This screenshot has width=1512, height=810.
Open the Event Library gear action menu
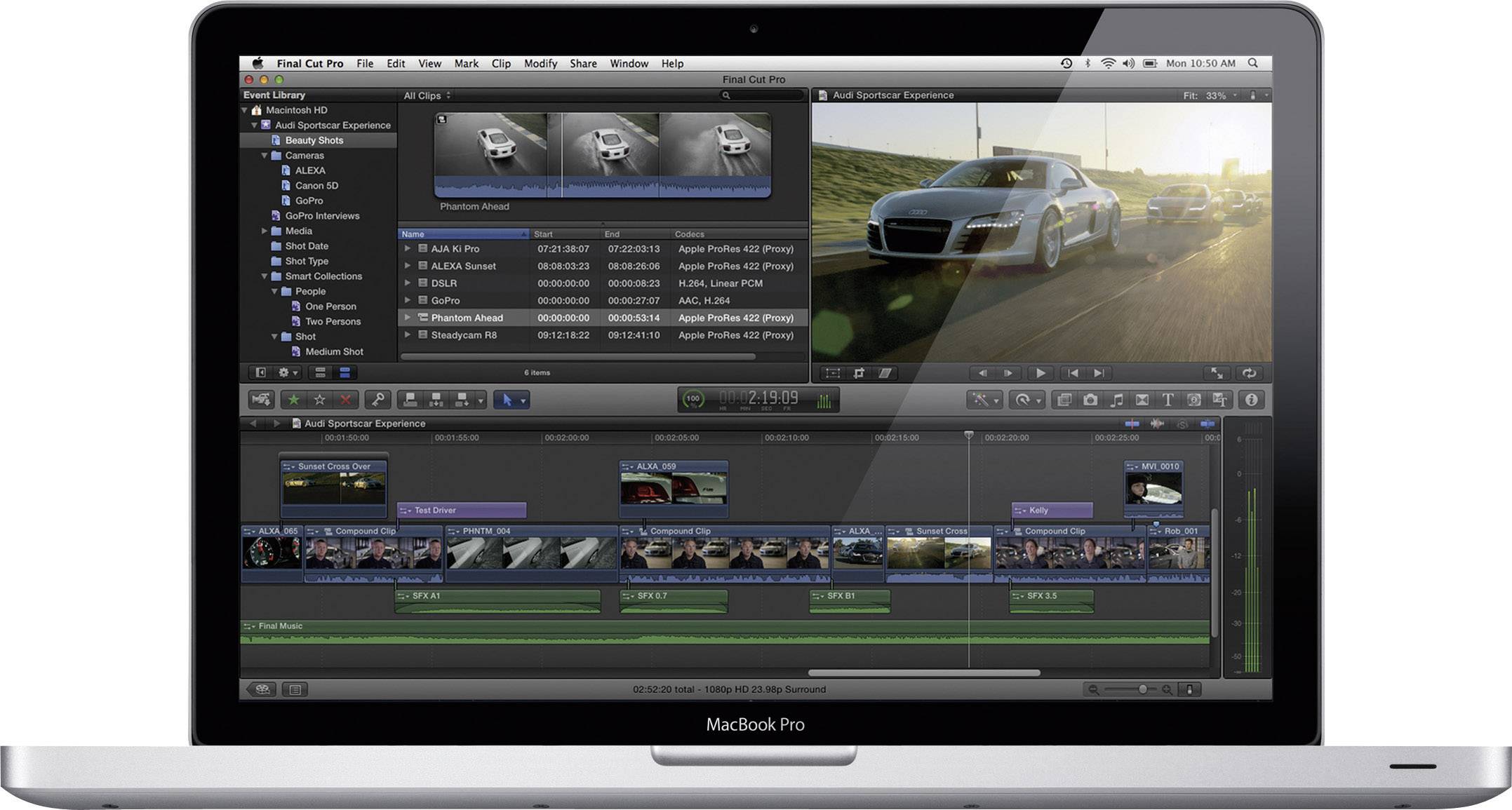[288, 372]
